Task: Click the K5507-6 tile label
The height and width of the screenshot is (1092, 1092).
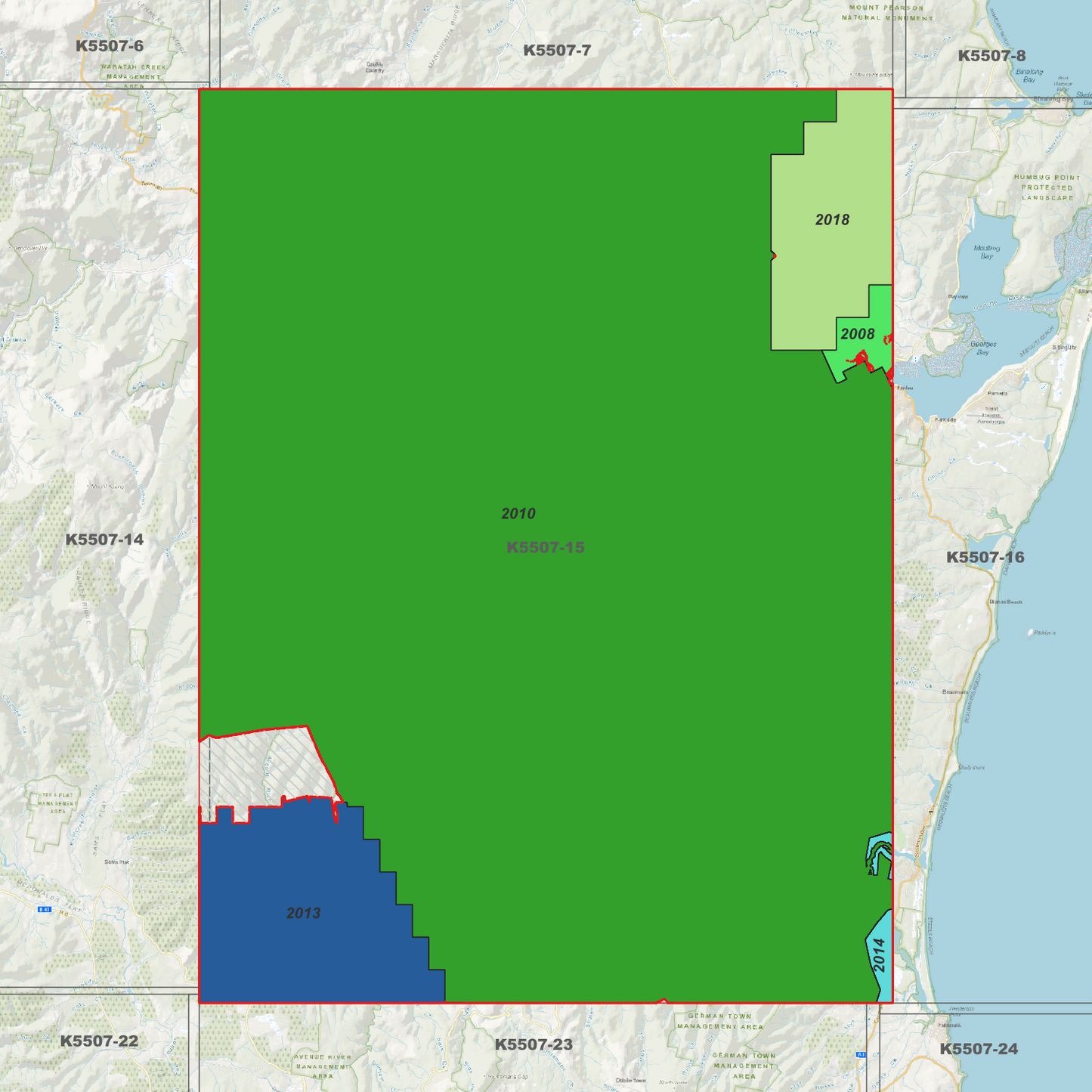Action: click(110, 46)
